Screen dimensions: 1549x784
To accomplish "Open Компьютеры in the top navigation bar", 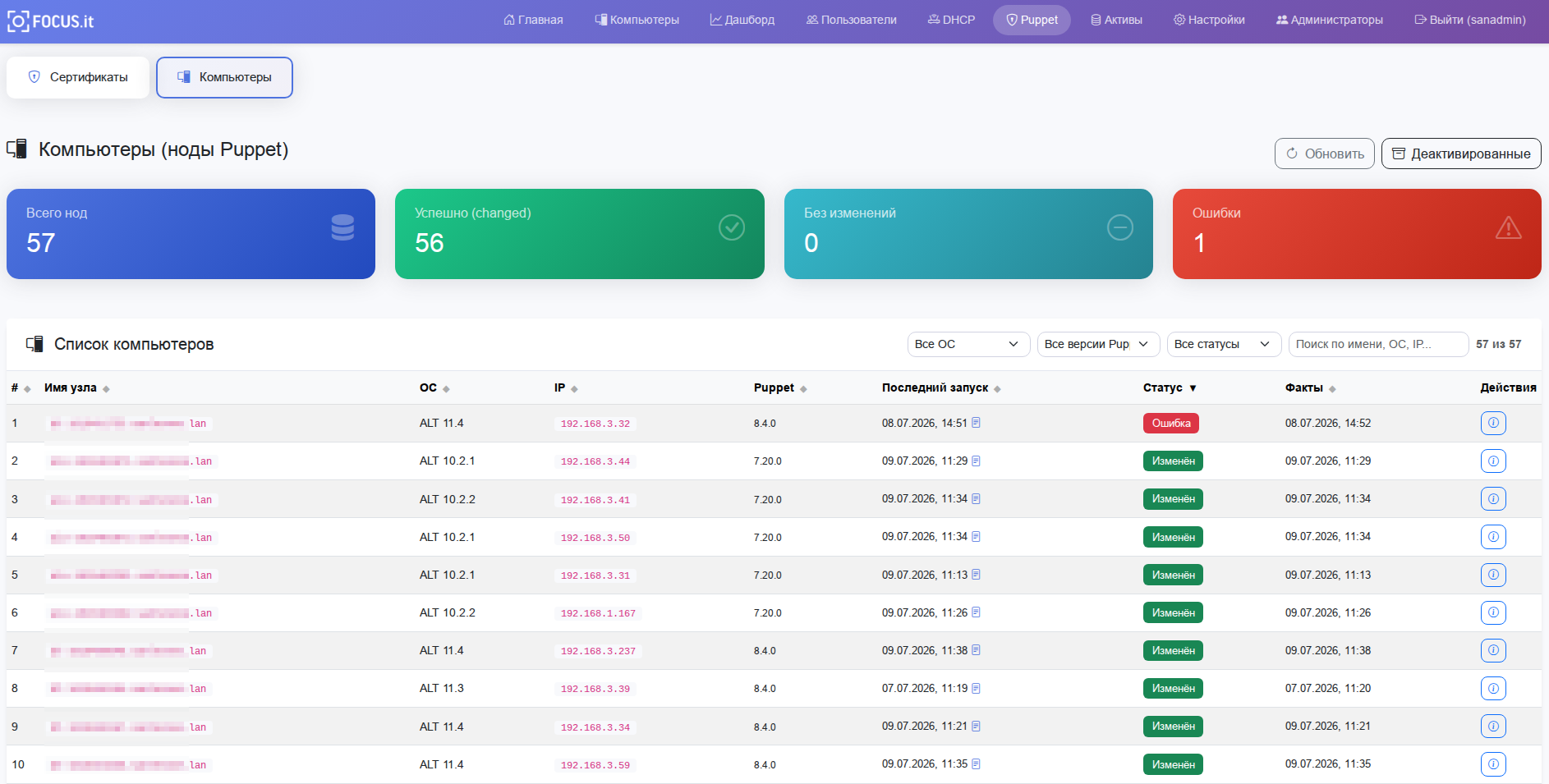I will pos(637,20).
